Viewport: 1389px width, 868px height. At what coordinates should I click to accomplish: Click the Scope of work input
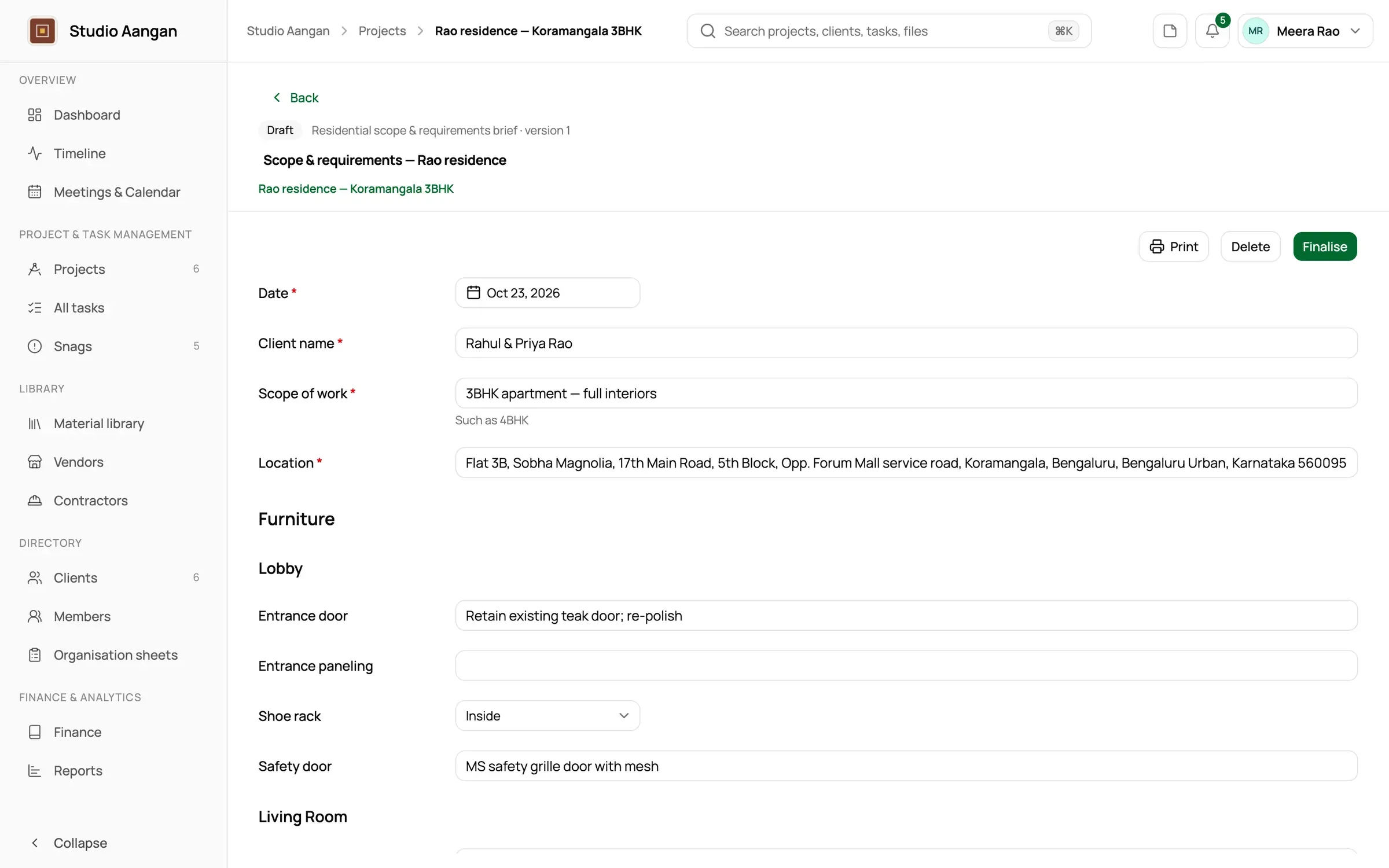(x=906, y=393)
